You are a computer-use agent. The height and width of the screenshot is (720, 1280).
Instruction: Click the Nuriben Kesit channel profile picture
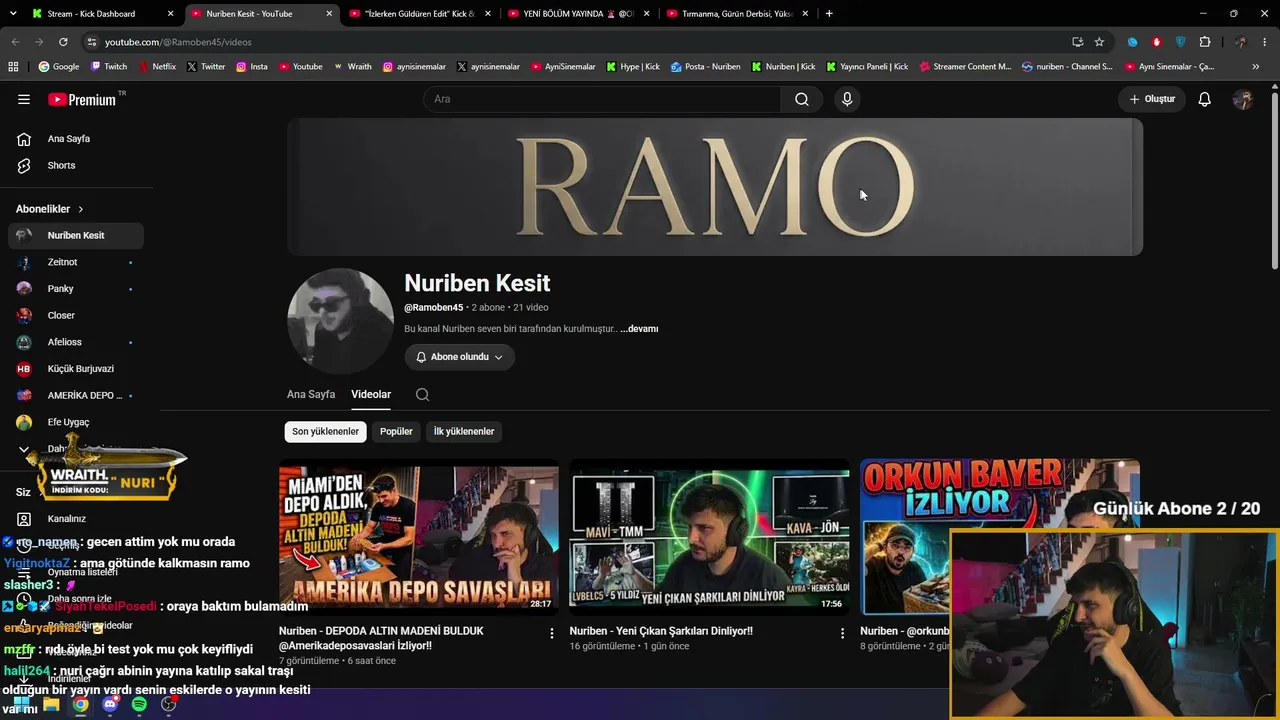(340, 321)
